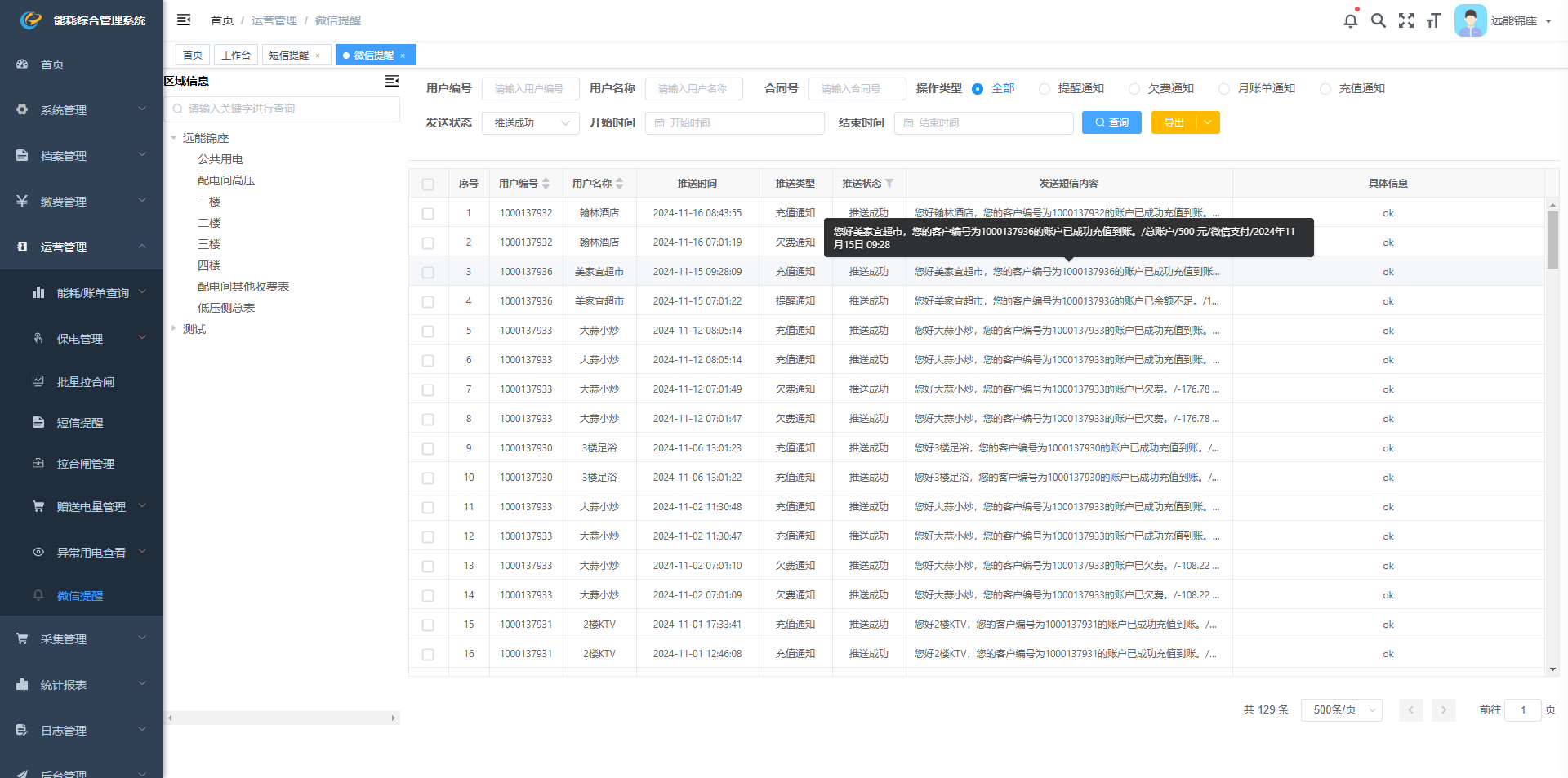Image resolution: width=1568 pixels, height=778 pixels.
Task: Click the table's vertical scrollbar thumb
Action: tap(1552, 239)
